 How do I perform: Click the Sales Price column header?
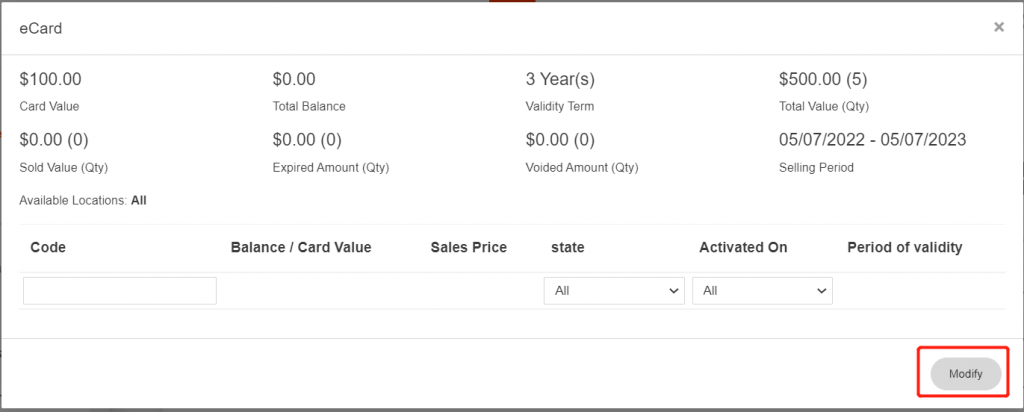pyautogui.click(x=468, y=248)
